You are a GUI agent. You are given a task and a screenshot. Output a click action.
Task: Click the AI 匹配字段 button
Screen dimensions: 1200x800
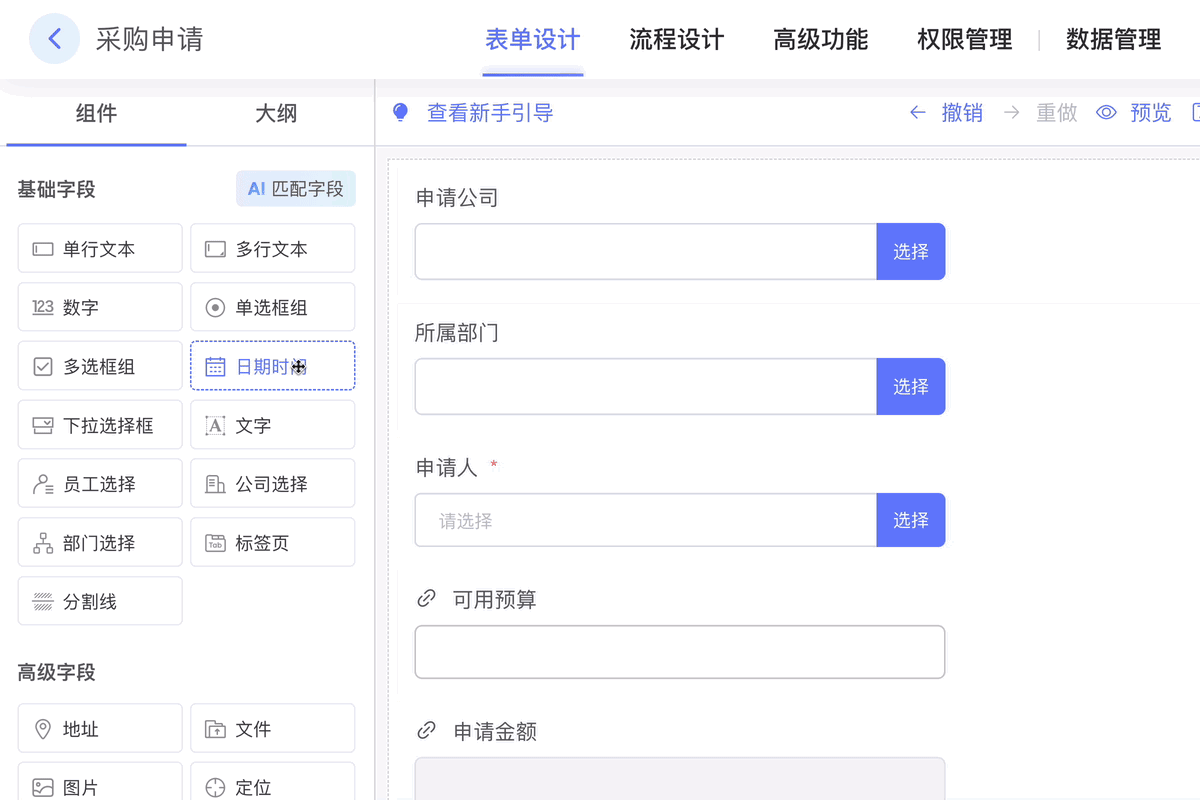coord(295,188)
